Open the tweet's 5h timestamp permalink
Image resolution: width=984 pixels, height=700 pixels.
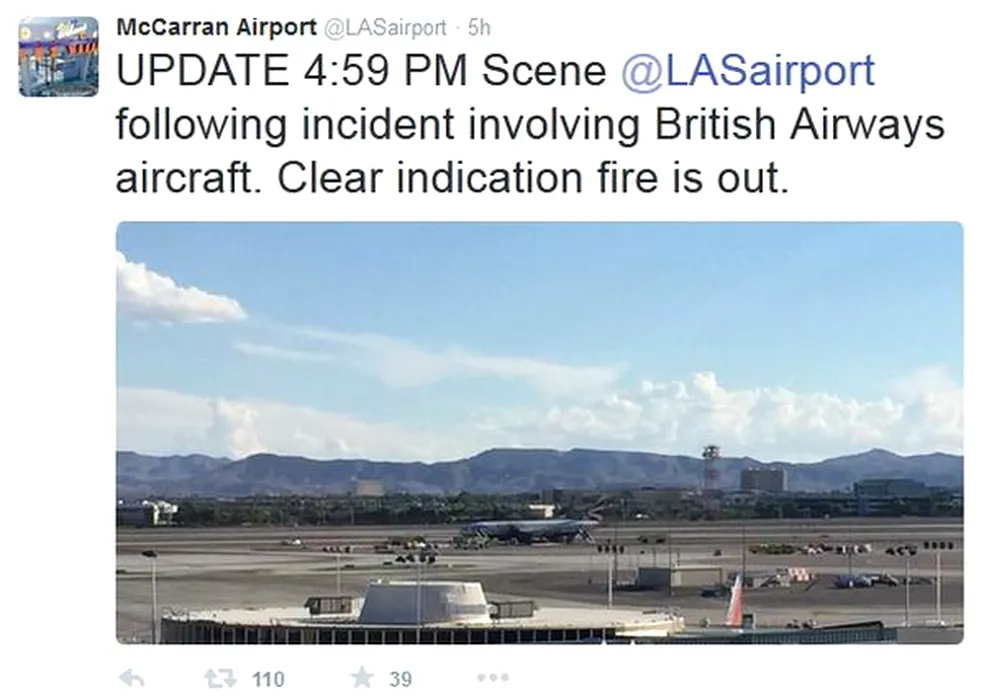(x=479, y=28)
